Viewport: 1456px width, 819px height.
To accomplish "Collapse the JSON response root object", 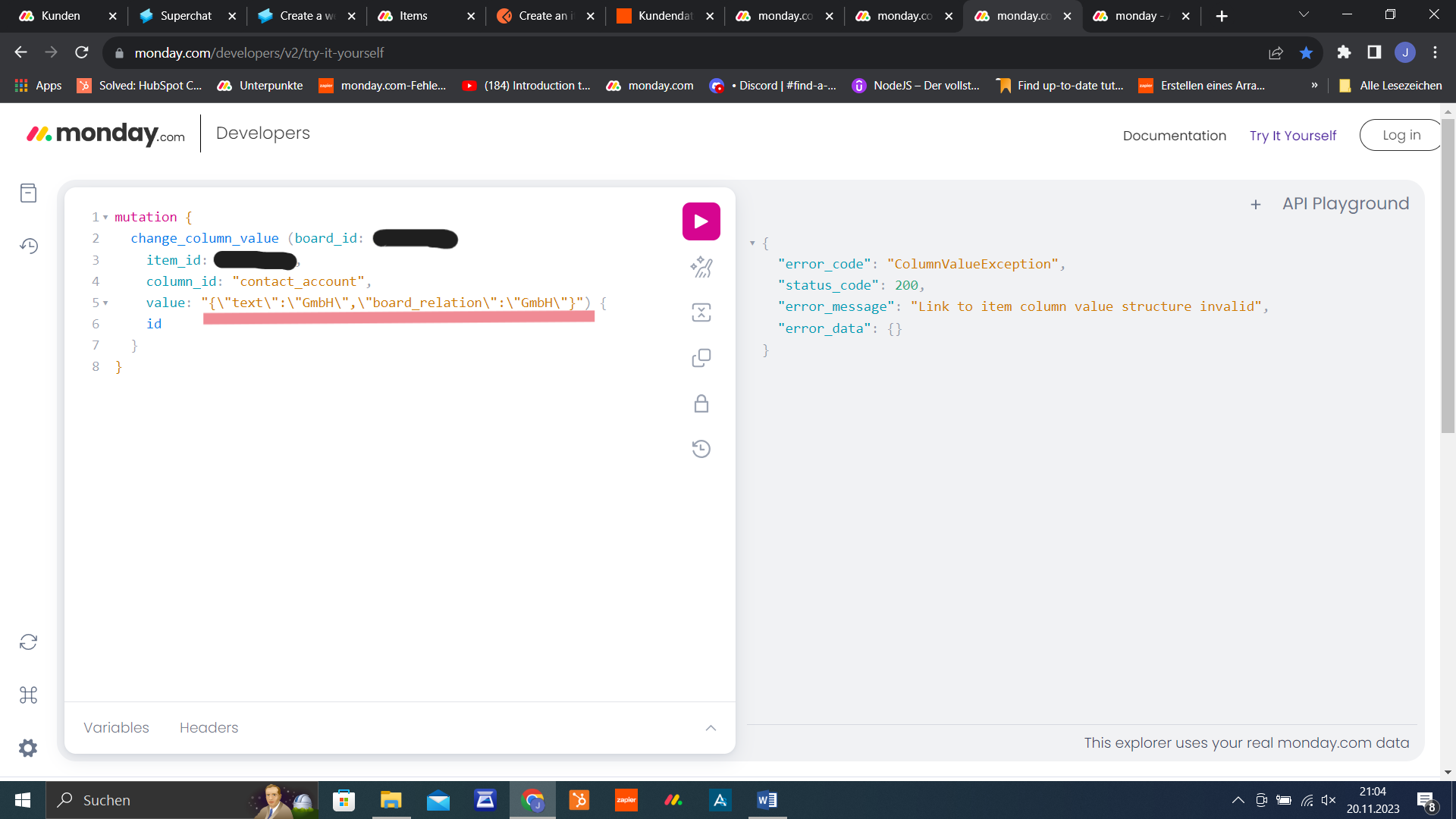I will [752, 243].
